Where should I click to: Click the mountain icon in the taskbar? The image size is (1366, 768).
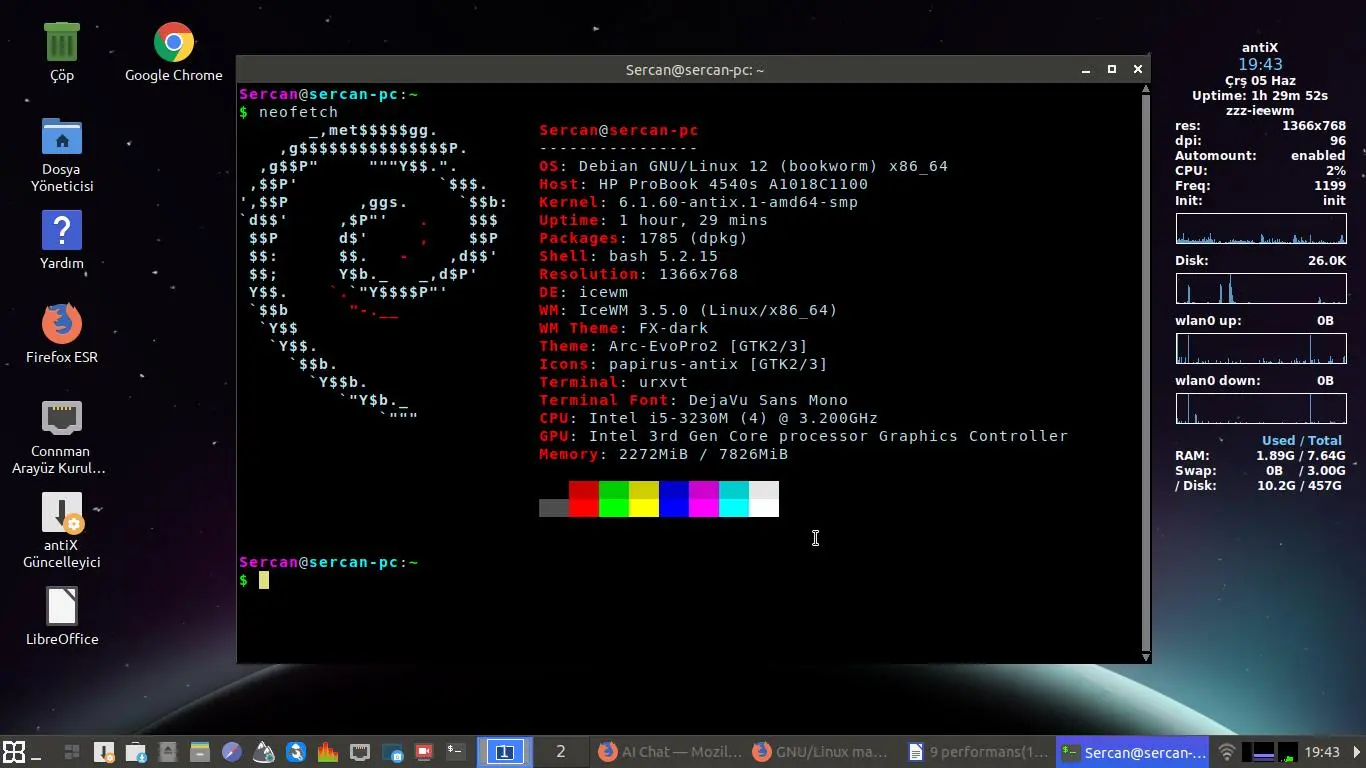(x=264, y=752)
